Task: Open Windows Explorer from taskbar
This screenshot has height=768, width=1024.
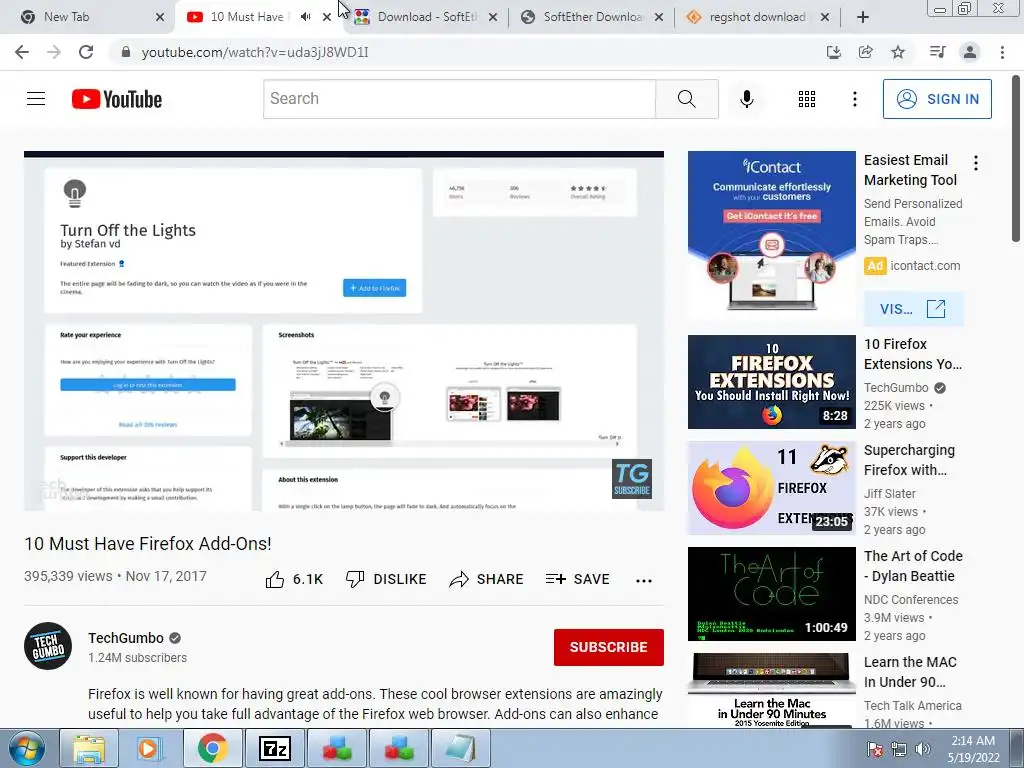Action: pyautogui.click(x=88, y=748)
